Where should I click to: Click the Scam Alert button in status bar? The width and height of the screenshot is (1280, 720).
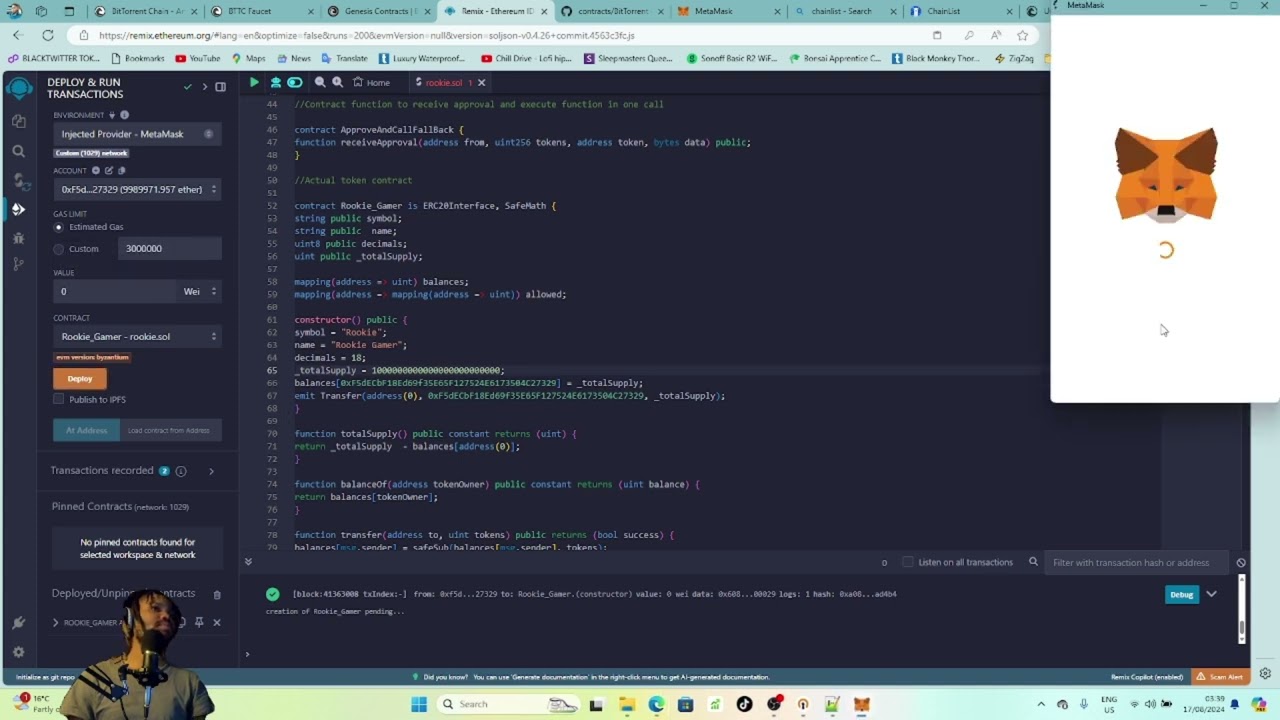[1220, 677]
